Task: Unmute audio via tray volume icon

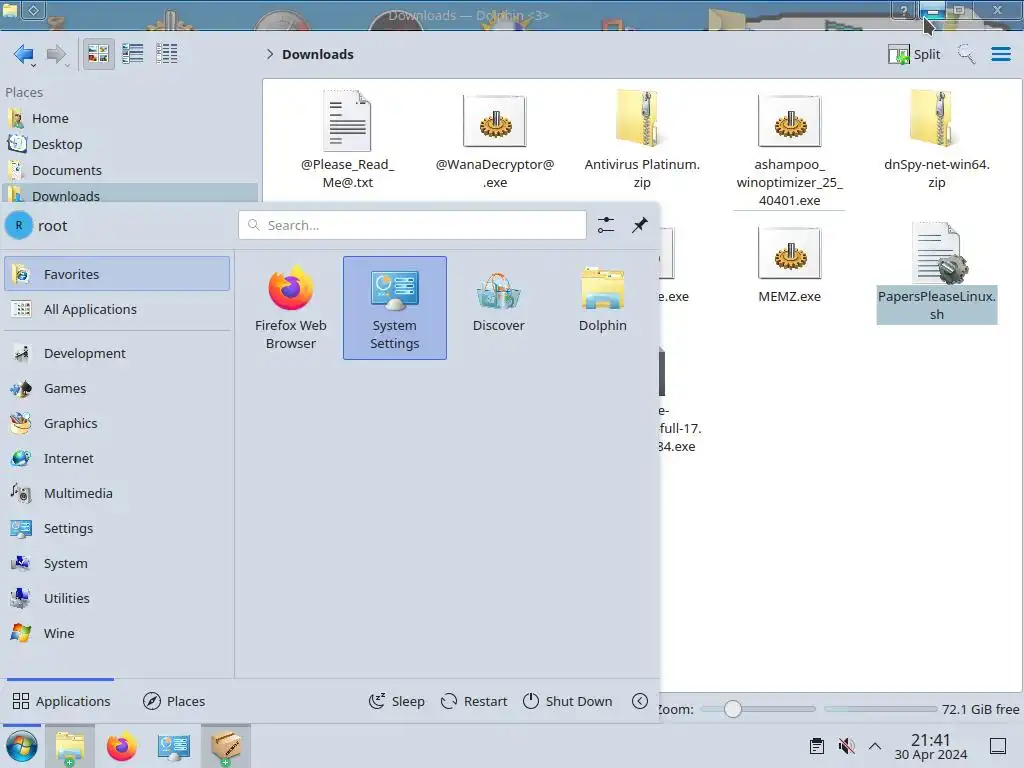Action: pyautogui.click(x=846, y=746)
